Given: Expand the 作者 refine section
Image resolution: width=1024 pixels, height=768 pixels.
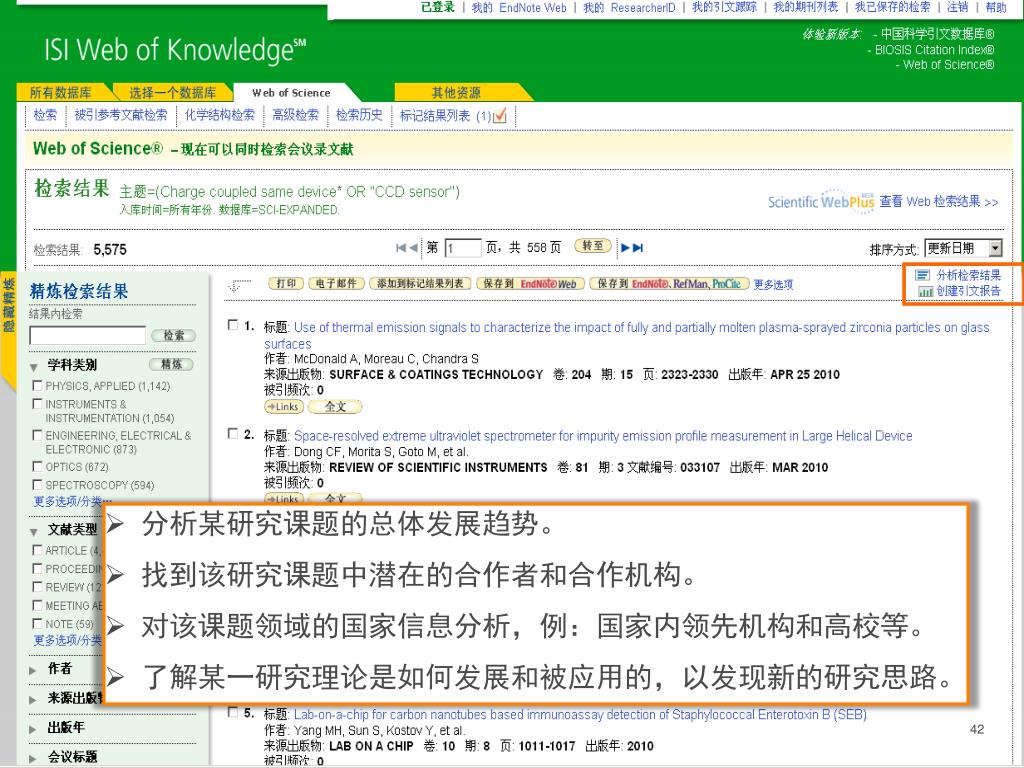Looking at the screenshot, I should pos(33,669).
